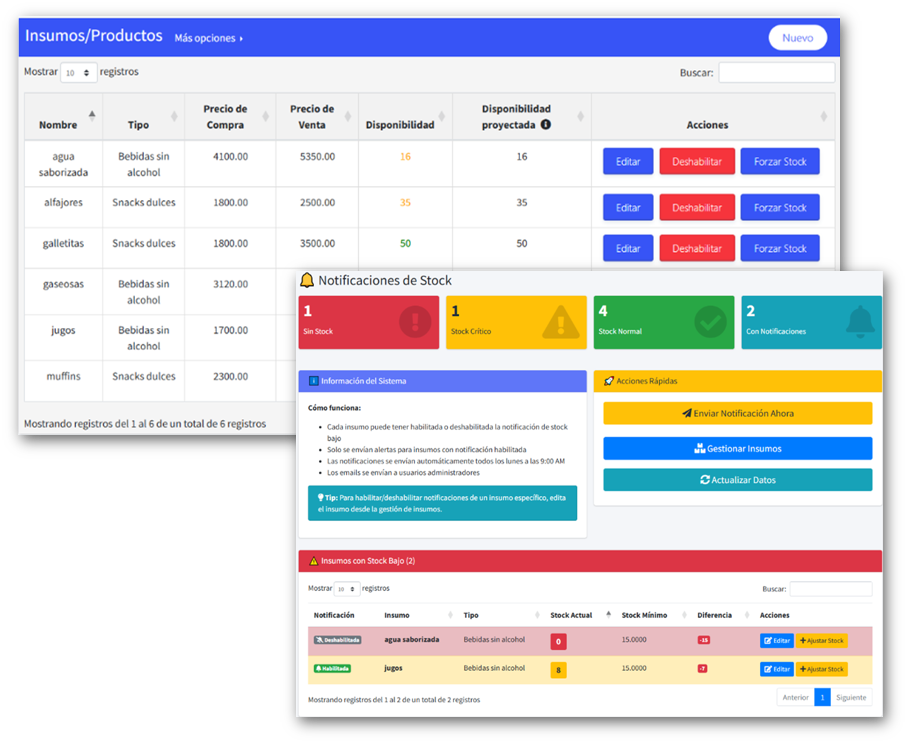Toggle the Habilitada notification badge for jugos
The height and width of the screenshot is (744, 908).
(x=336, y=668)
